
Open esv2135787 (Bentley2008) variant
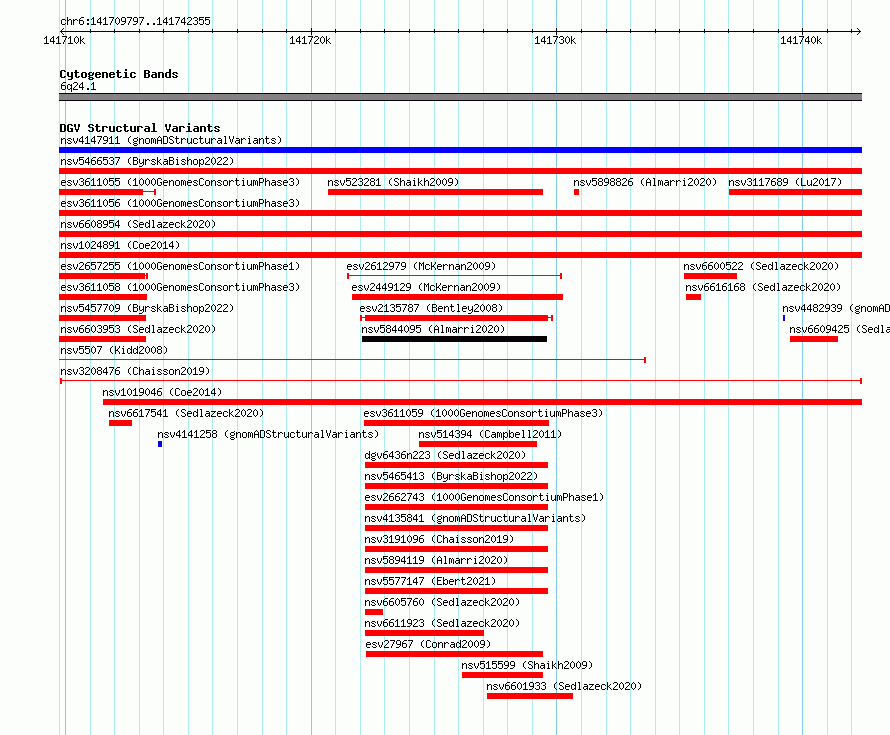click(x=431, y=308)
